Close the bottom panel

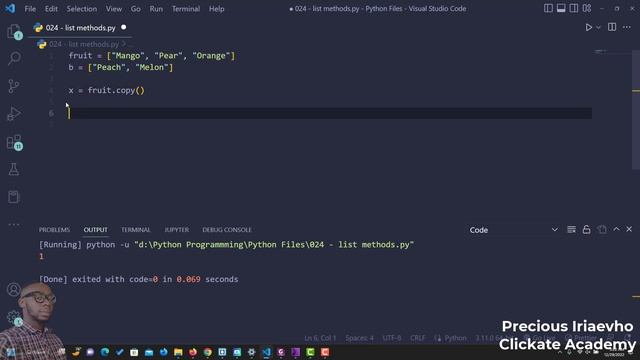629,229
